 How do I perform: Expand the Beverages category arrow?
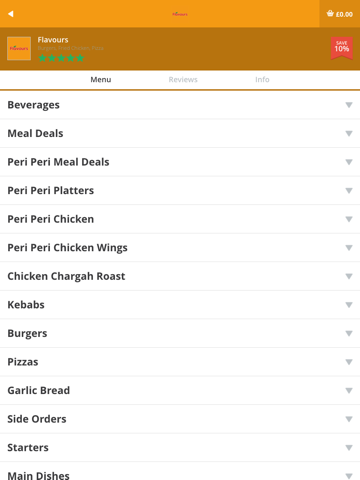coord(349,105)
